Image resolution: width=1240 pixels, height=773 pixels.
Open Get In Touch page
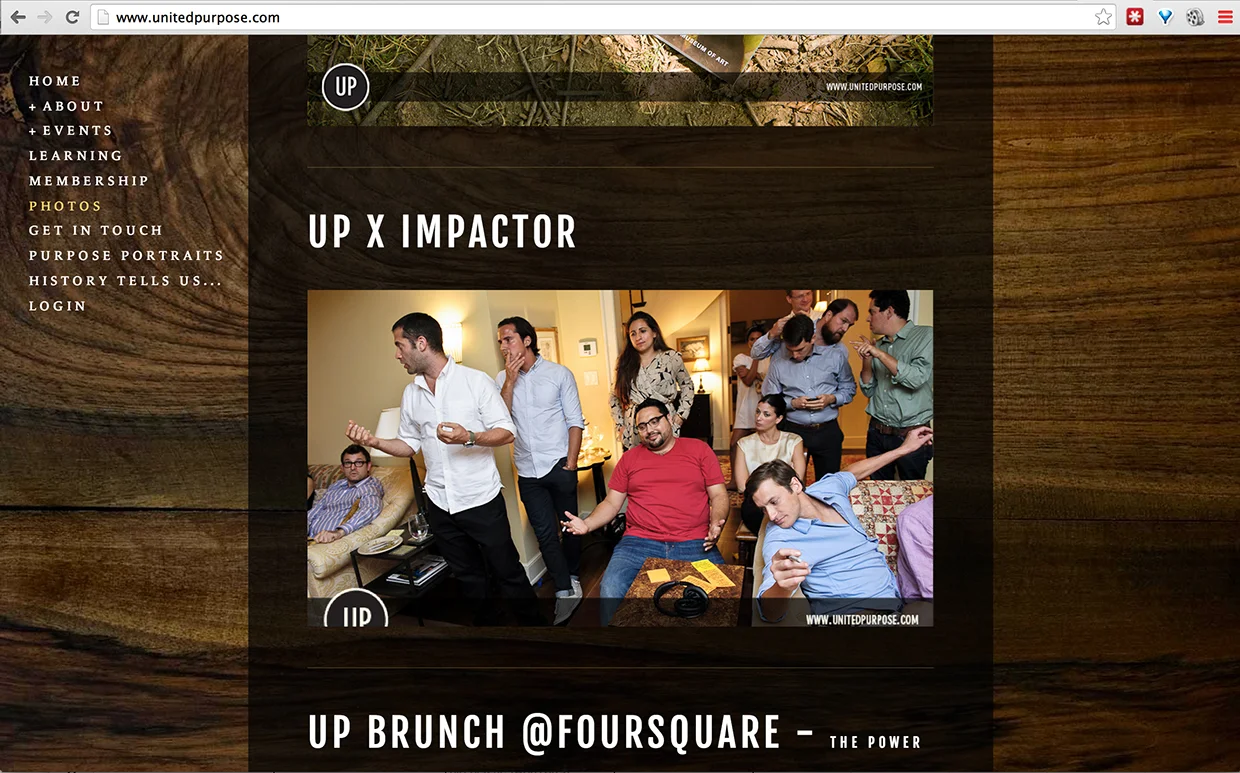click(96, 231)
